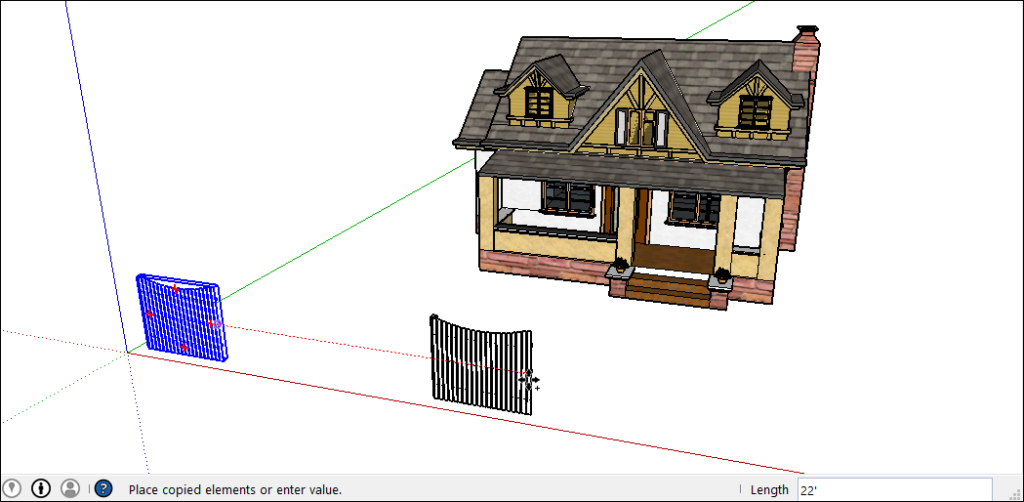Click the copied black fence panel
Viewport: 1024px width, 502px height.
481,364
